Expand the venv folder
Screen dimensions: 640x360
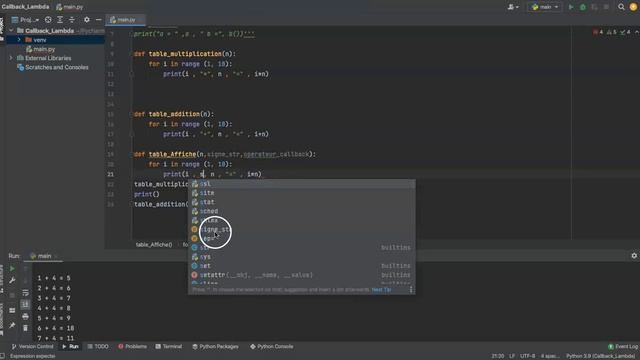tap(19, 40)
